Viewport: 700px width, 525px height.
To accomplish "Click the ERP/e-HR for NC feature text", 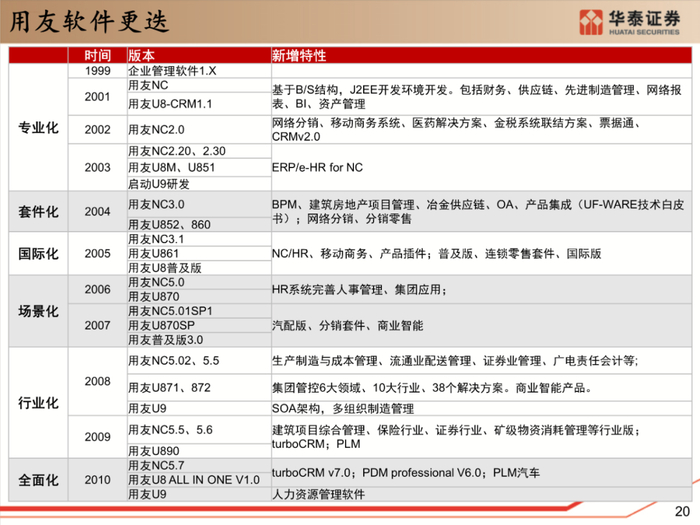I will [x=317, y=167].
